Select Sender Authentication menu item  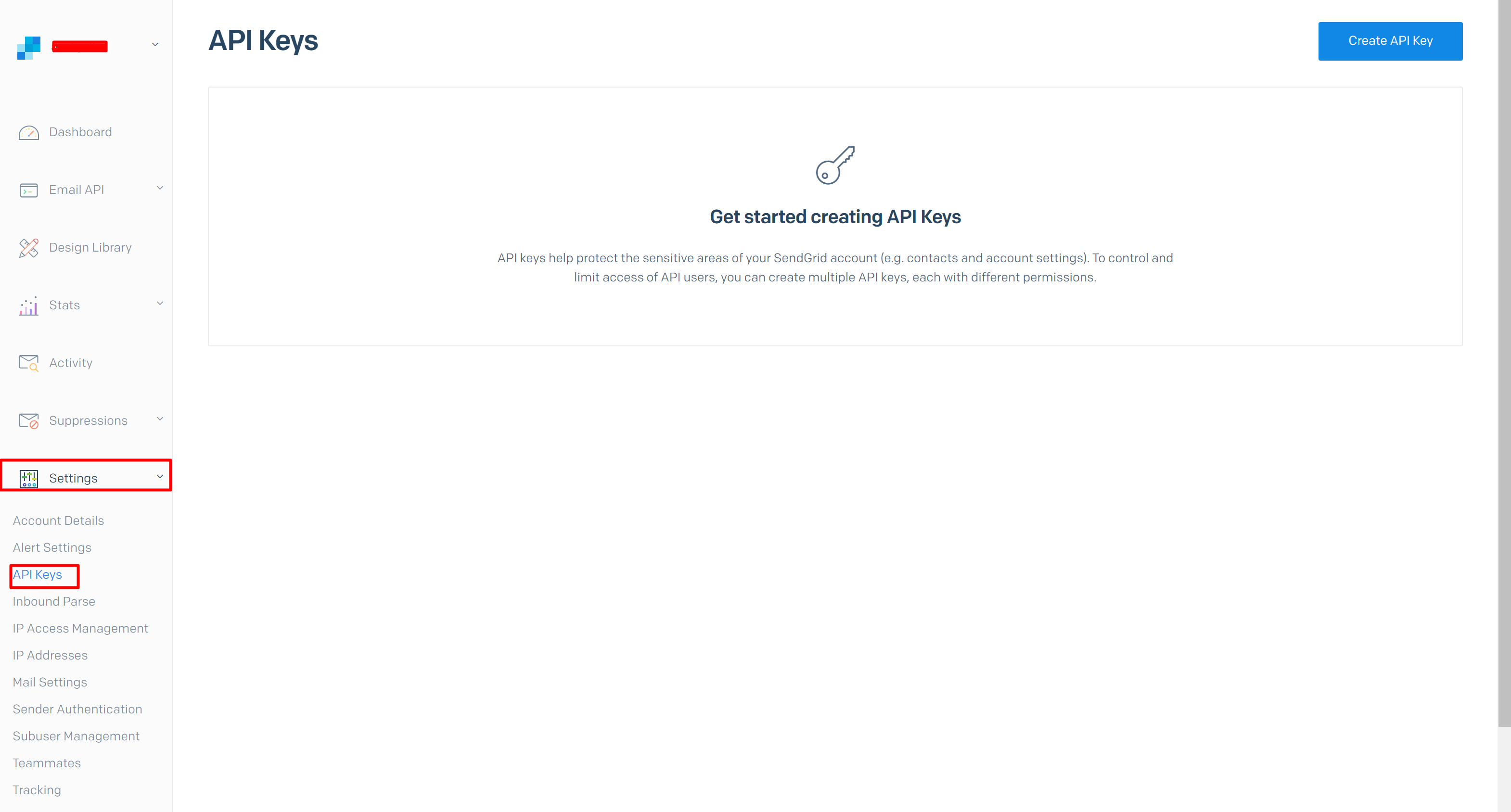[77, 709]
